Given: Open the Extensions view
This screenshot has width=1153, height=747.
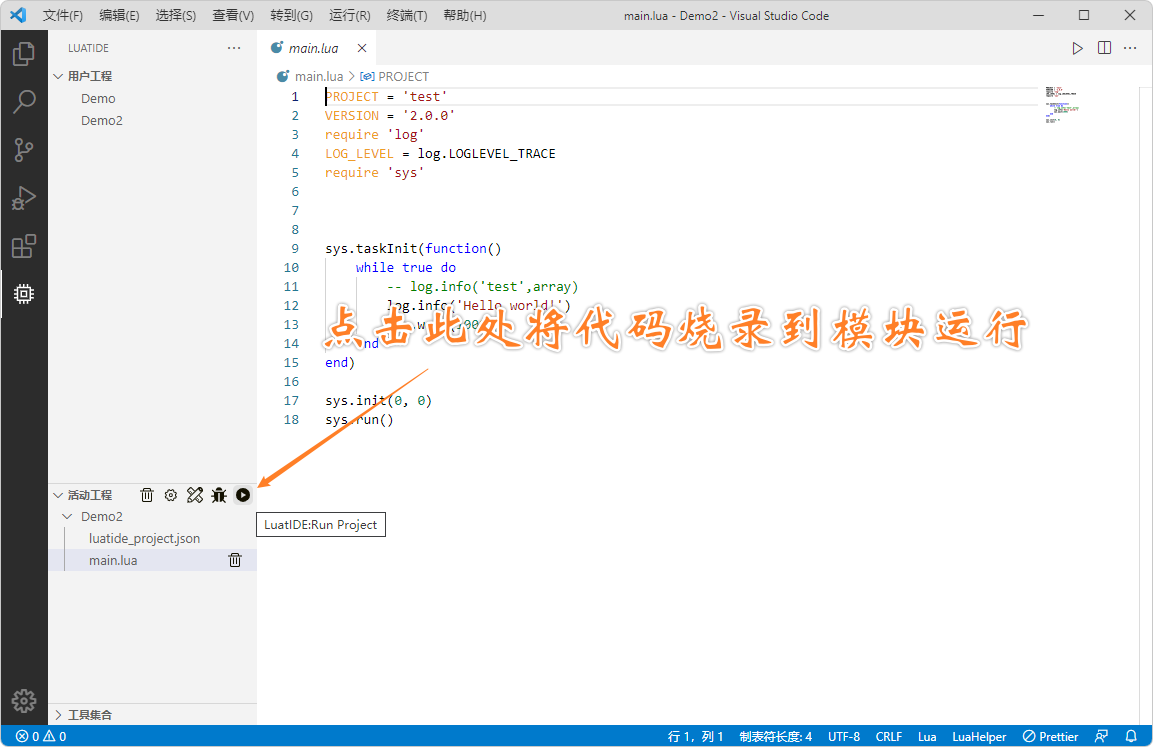Looking at the screenshot, I should pos(24,246).
